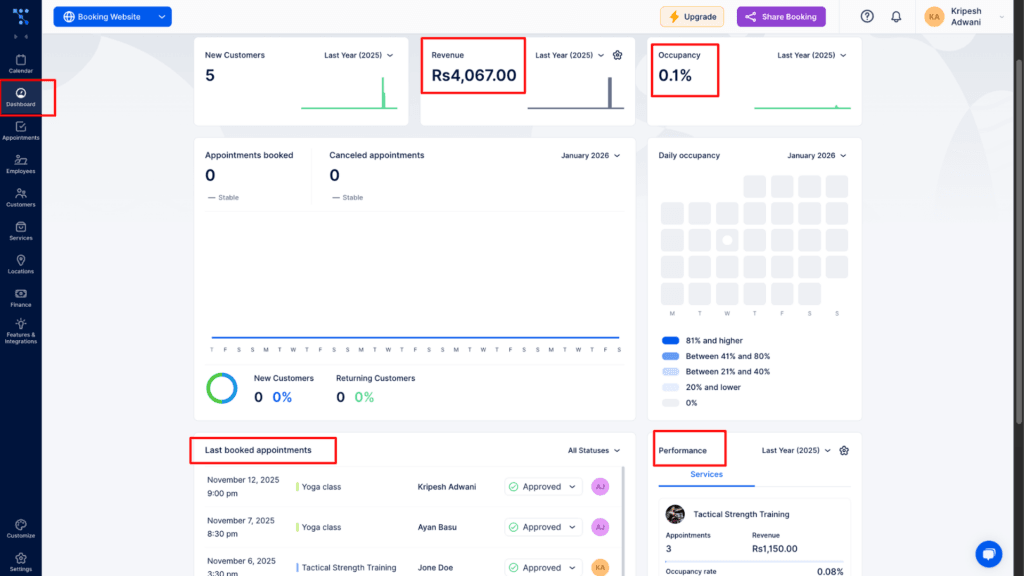This screenshot has height=576, width=1024.
Task: Click the Kripesh Adwani user avatar
Action: pyautogui.click(x=934, y=16)
